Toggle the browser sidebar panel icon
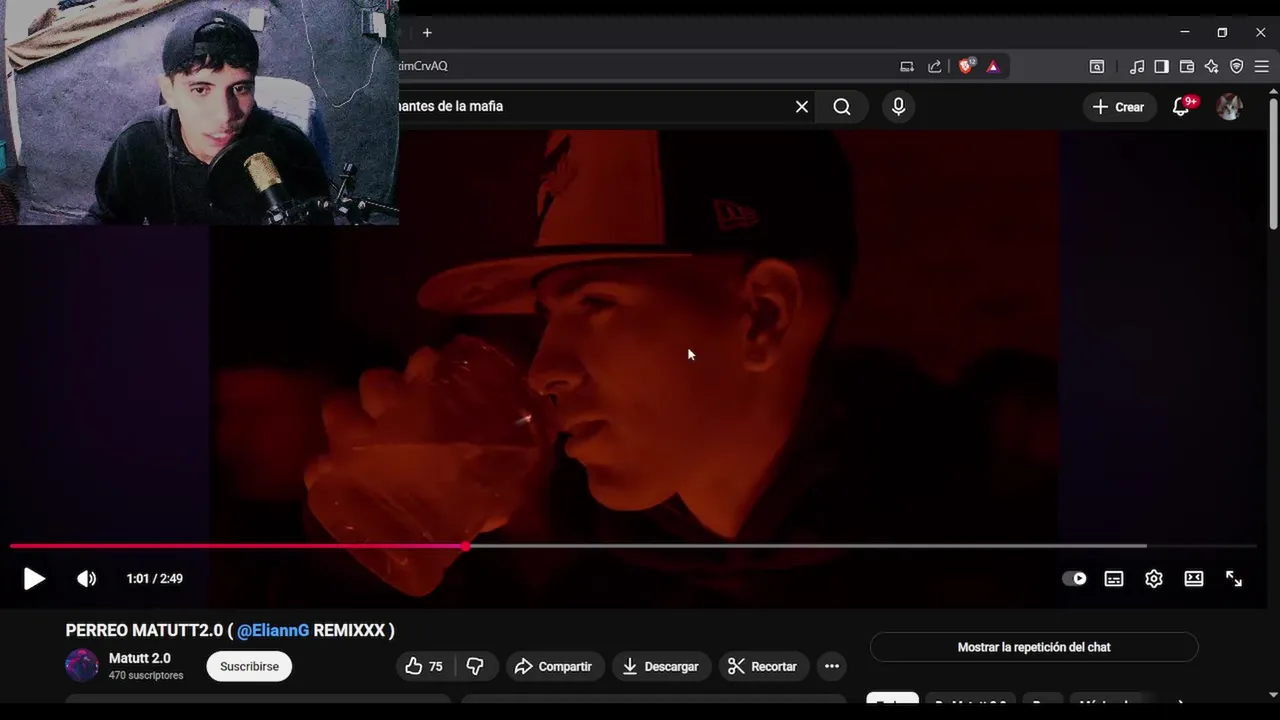The height and width of the screenshot is (720, 1280). click(1161, 67)
